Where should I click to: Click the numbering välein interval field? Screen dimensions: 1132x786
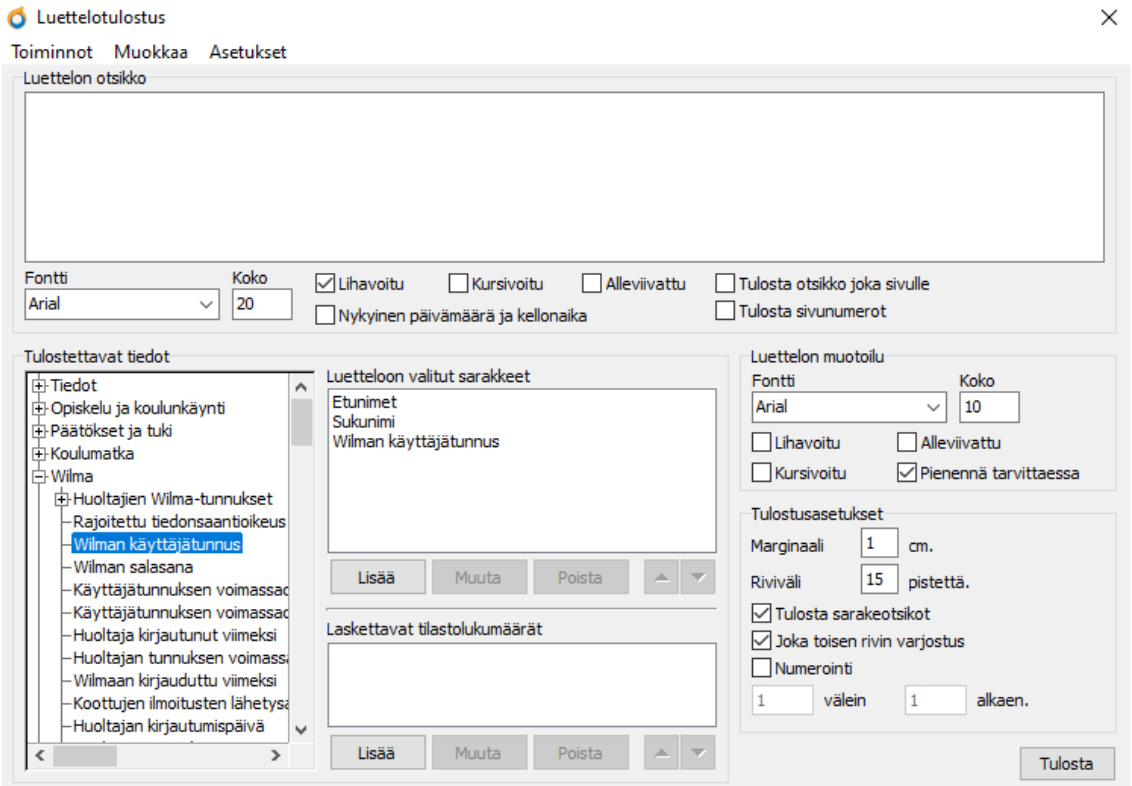click(783, 700)
